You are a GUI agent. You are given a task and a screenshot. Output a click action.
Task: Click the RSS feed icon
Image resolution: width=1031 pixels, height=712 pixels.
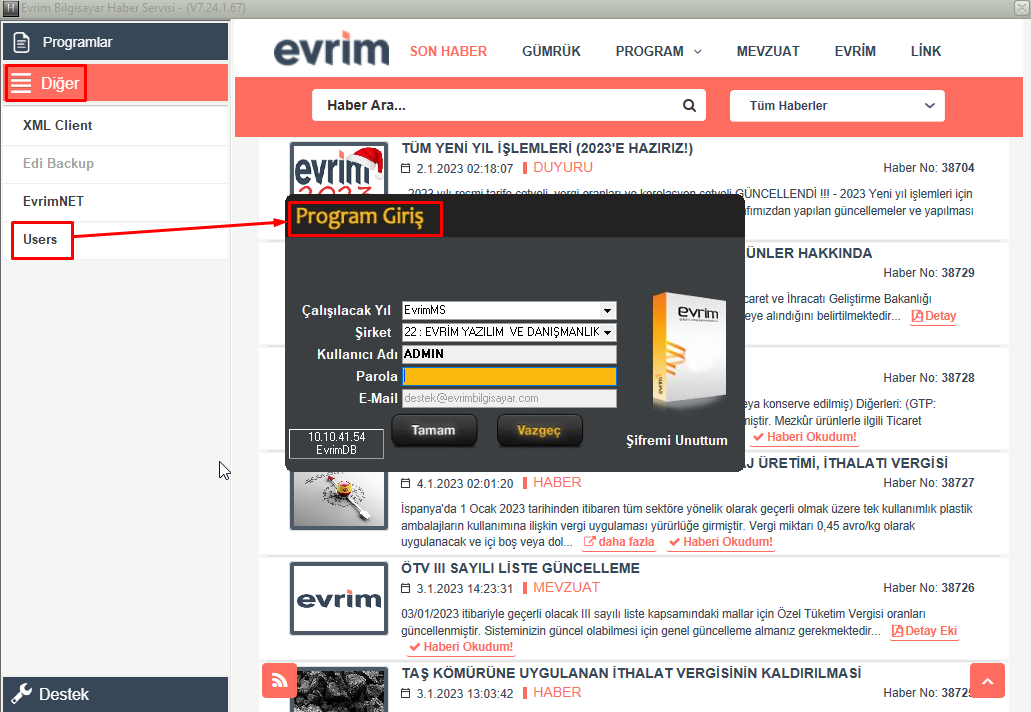(x=279, y=680)
